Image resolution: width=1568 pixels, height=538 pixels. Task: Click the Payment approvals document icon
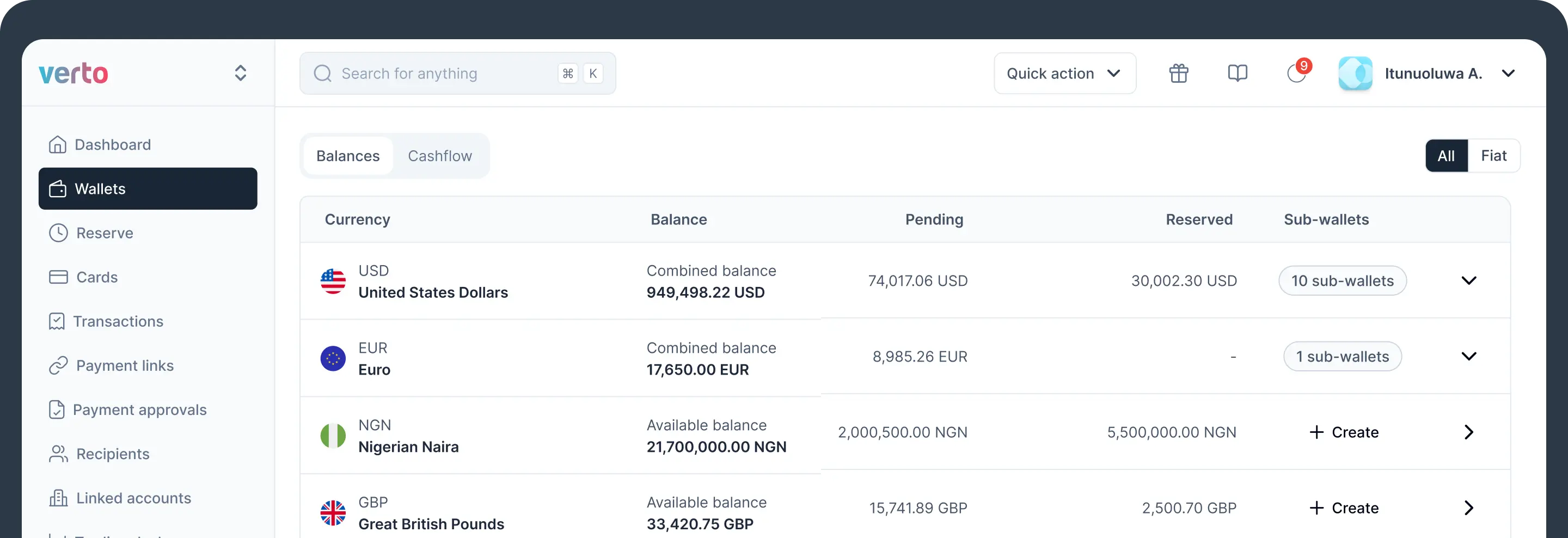pyautogui.click(x=56, y=409)
